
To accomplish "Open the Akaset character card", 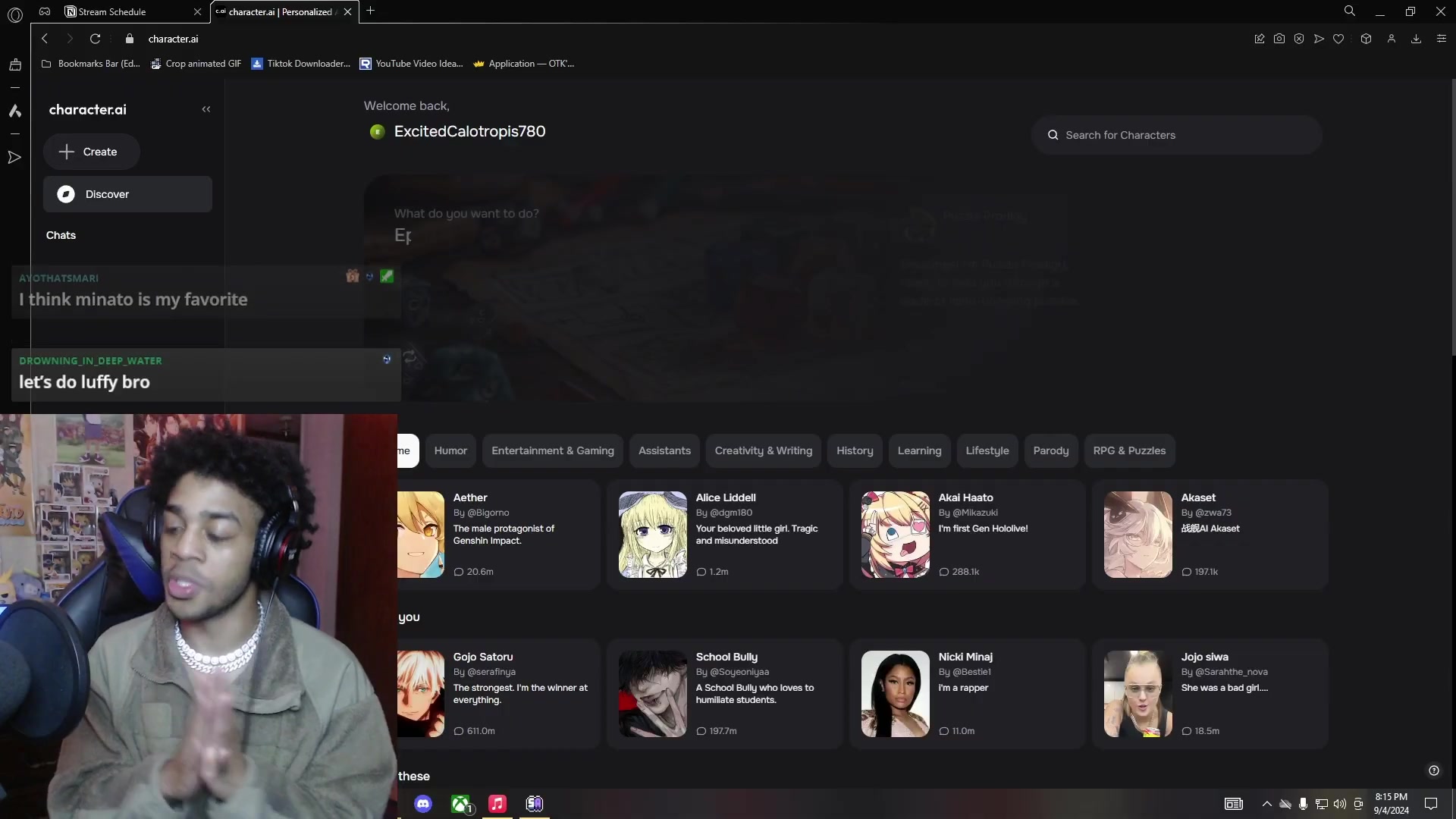I will [1210, 535].
